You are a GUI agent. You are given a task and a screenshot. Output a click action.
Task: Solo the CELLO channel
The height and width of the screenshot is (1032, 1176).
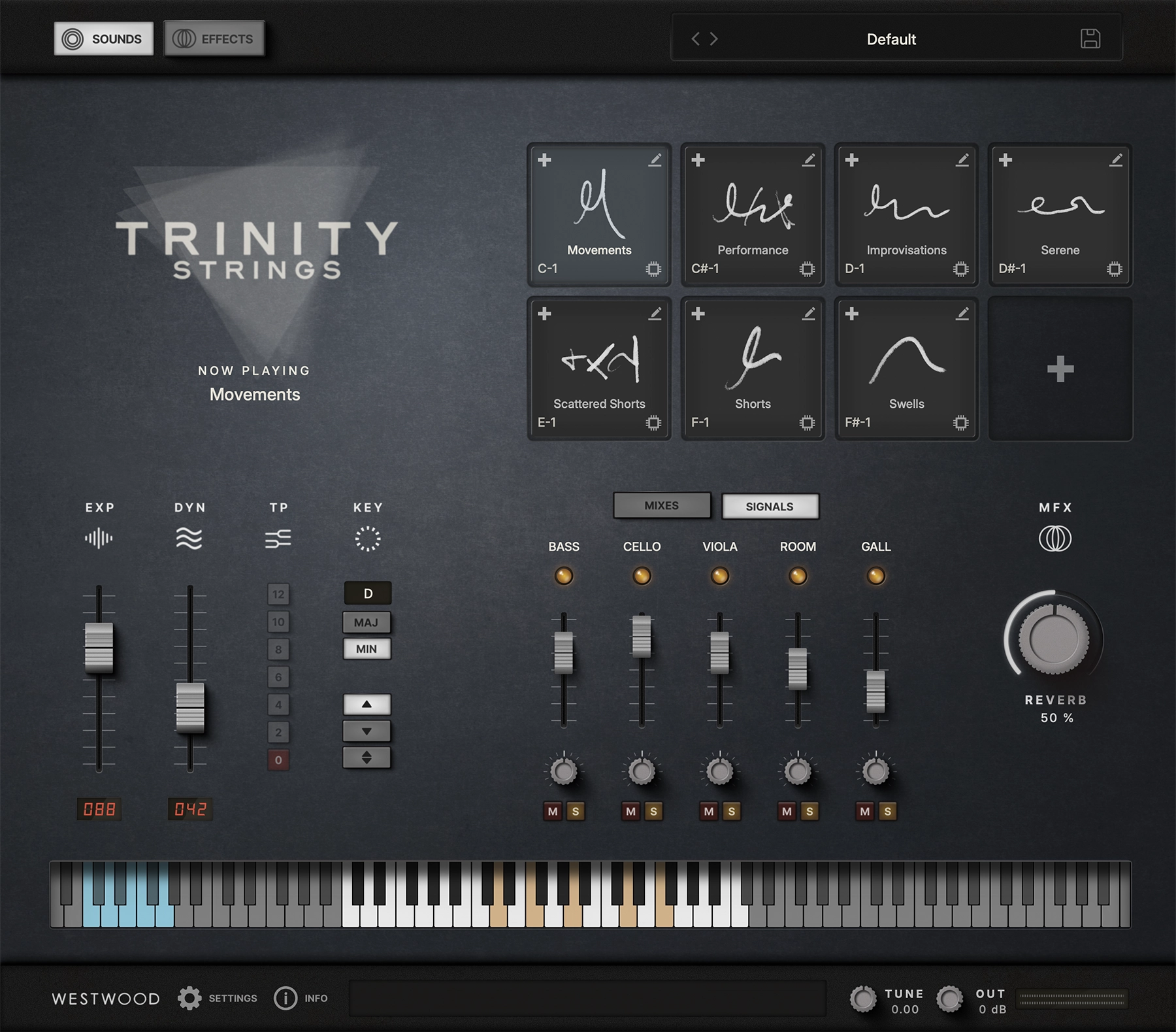tap(653, 811)
